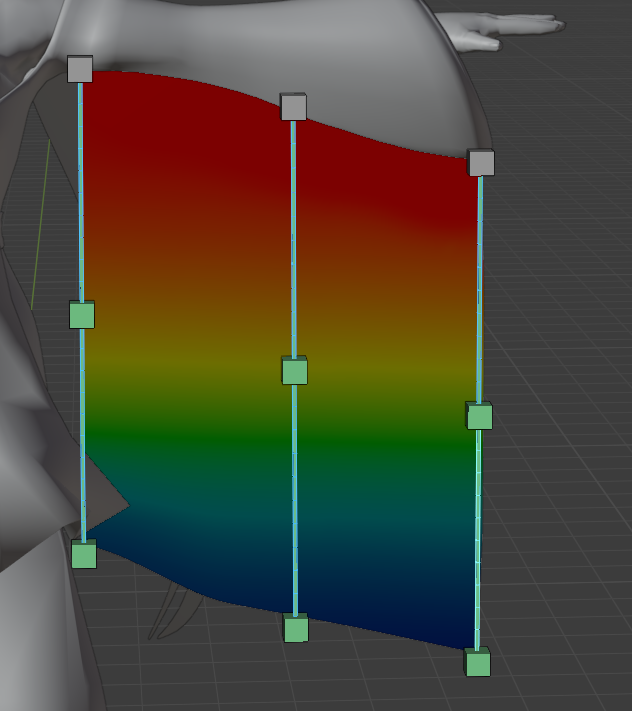Click lower cyan bone segment of right chain

click(x=478, y=539)
